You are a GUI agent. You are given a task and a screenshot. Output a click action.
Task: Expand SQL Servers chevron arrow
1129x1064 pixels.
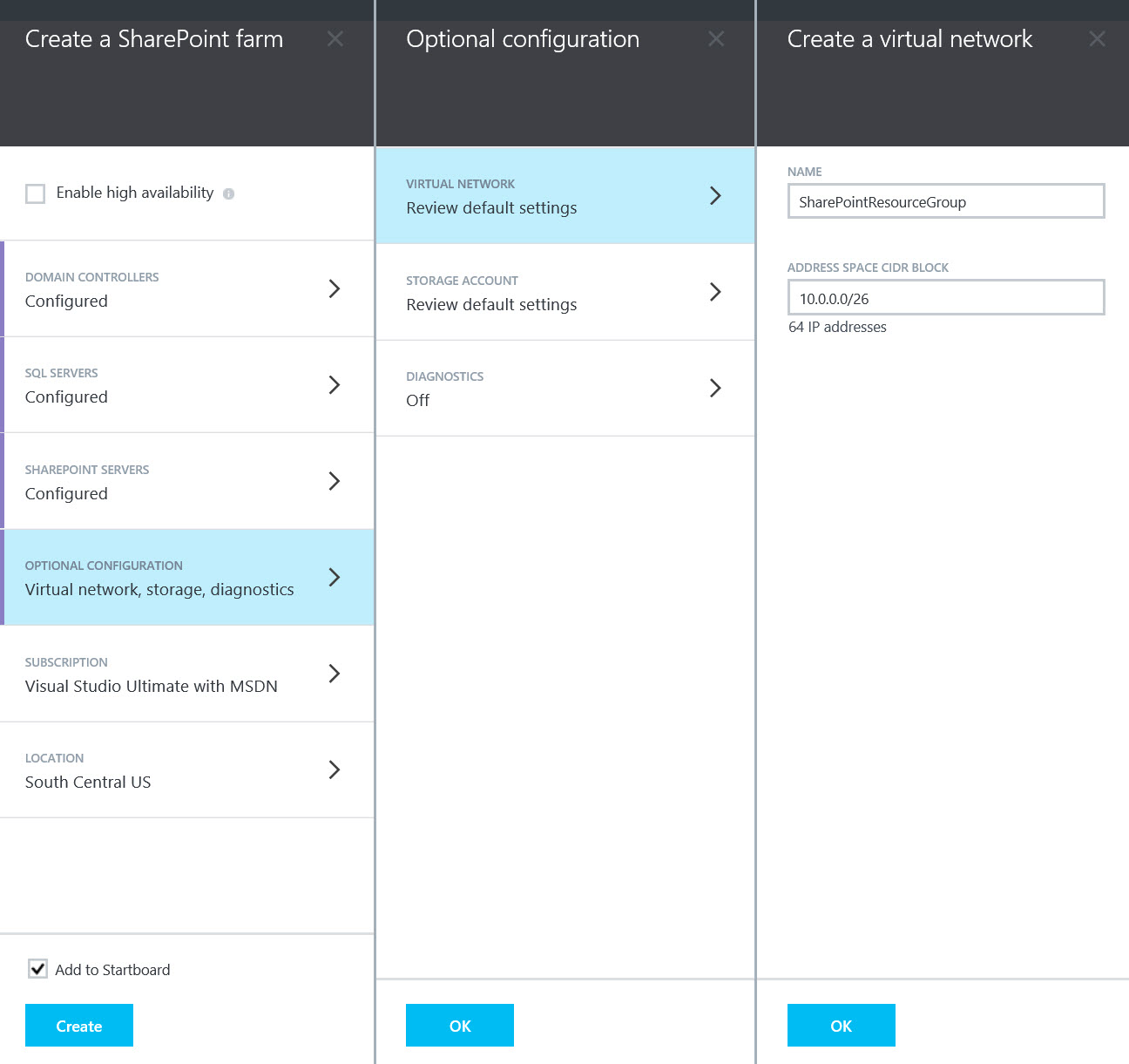tap(335, 384)
